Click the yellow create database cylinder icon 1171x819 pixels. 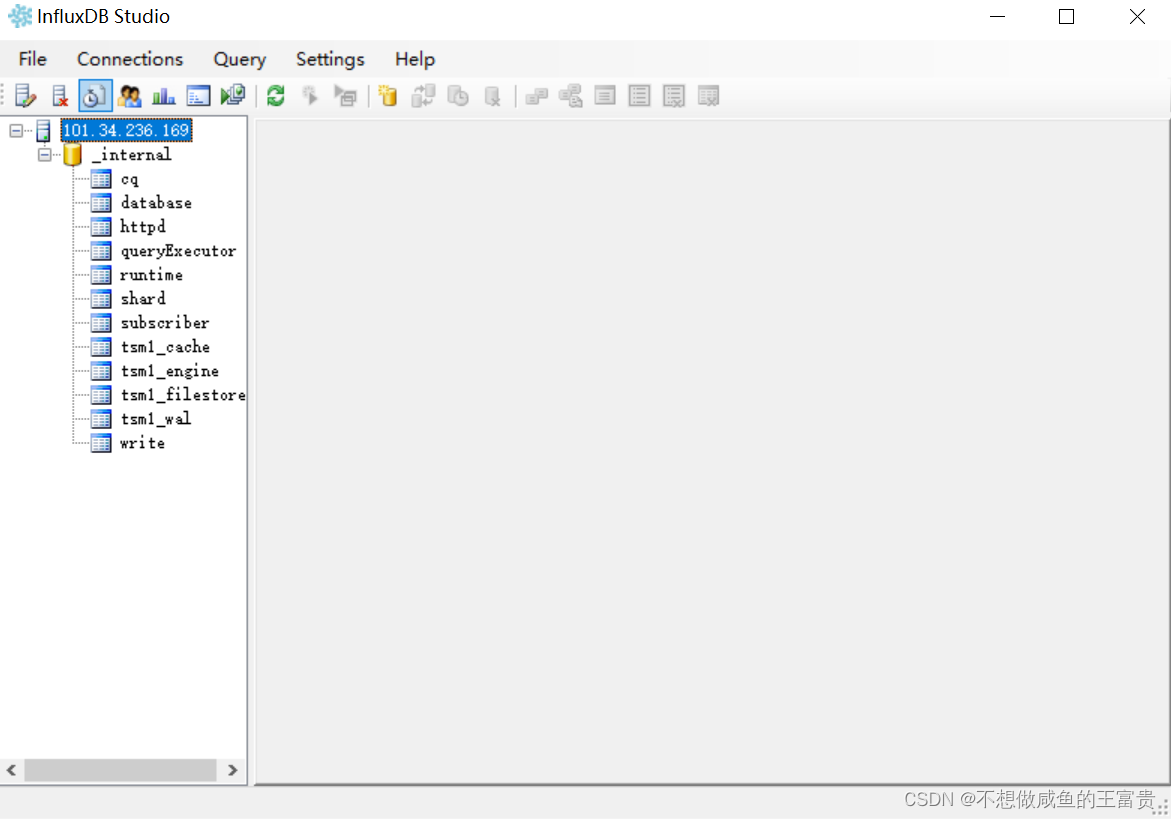388,96
